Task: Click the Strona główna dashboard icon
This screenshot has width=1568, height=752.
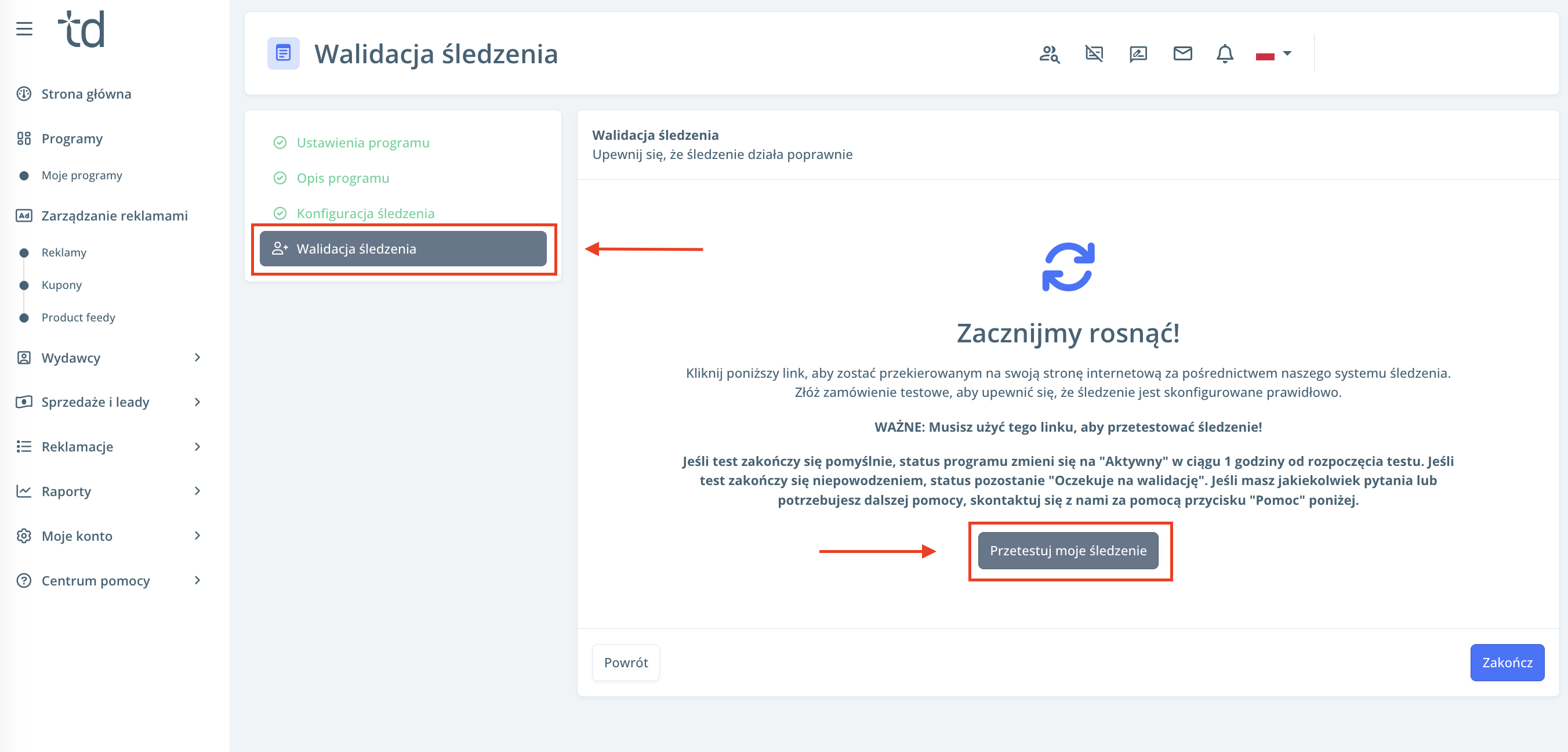Action: 24,94
